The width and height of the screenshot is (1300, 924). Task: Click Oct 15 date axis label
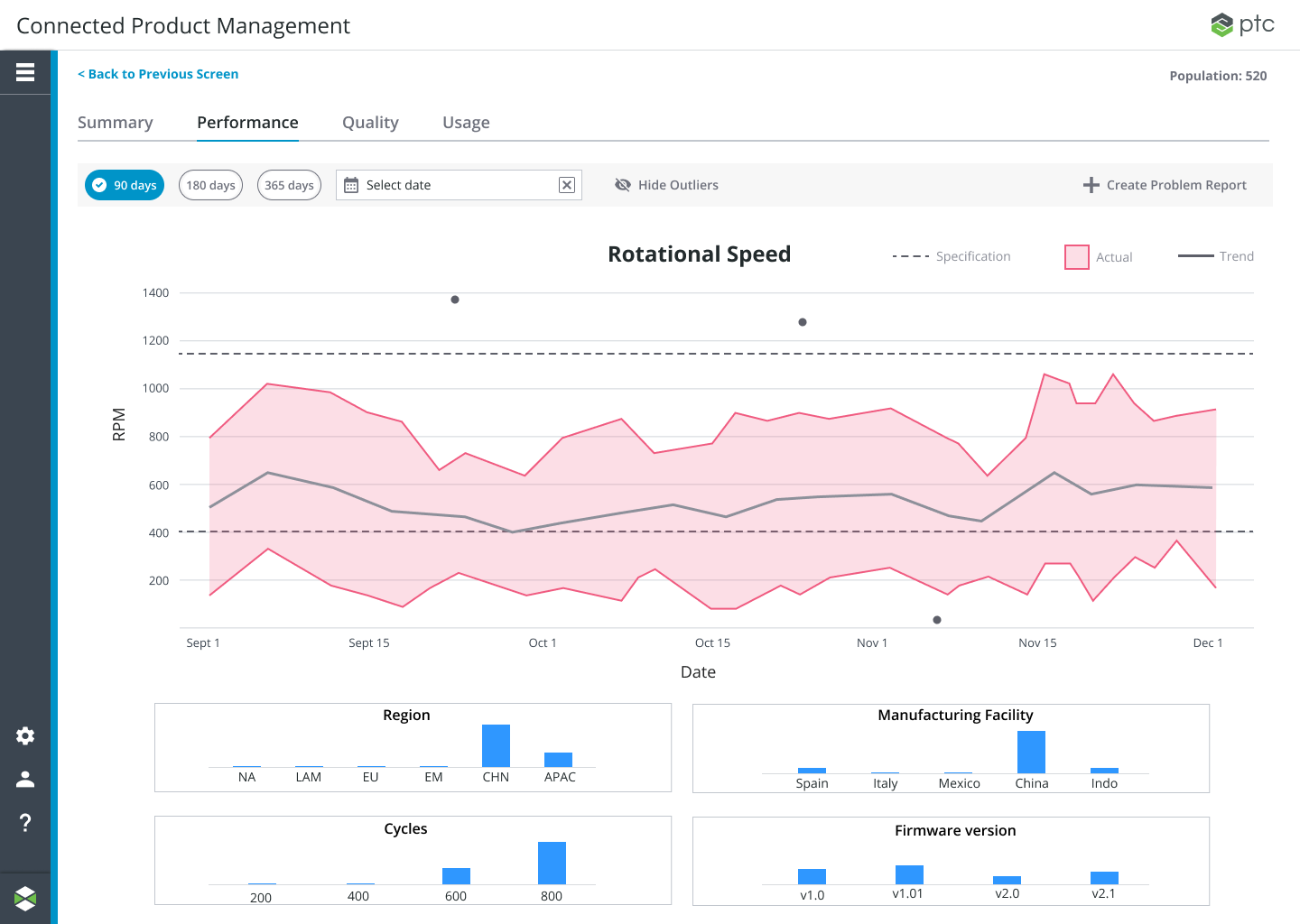point(712,643)
